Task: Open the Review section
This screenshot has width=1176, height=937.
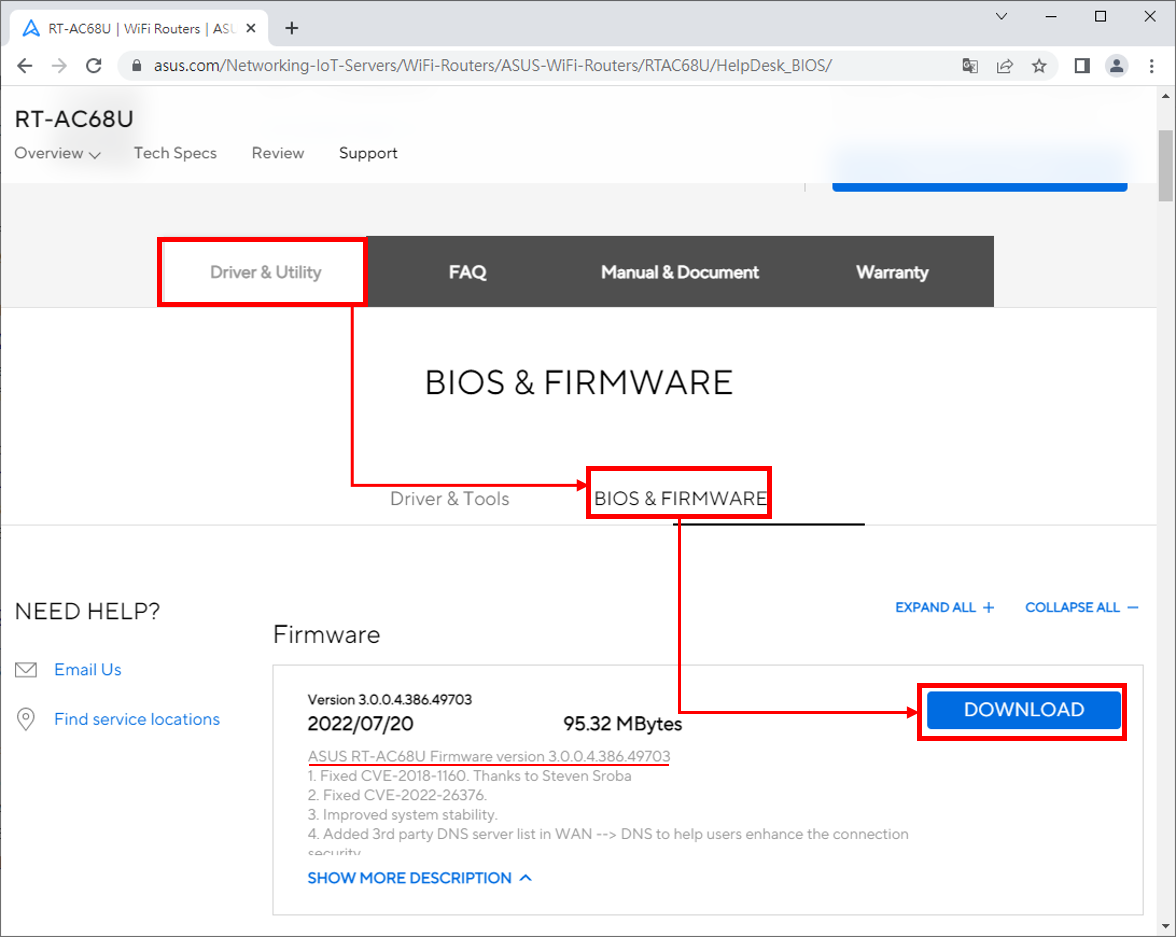Action: (278, 153)
